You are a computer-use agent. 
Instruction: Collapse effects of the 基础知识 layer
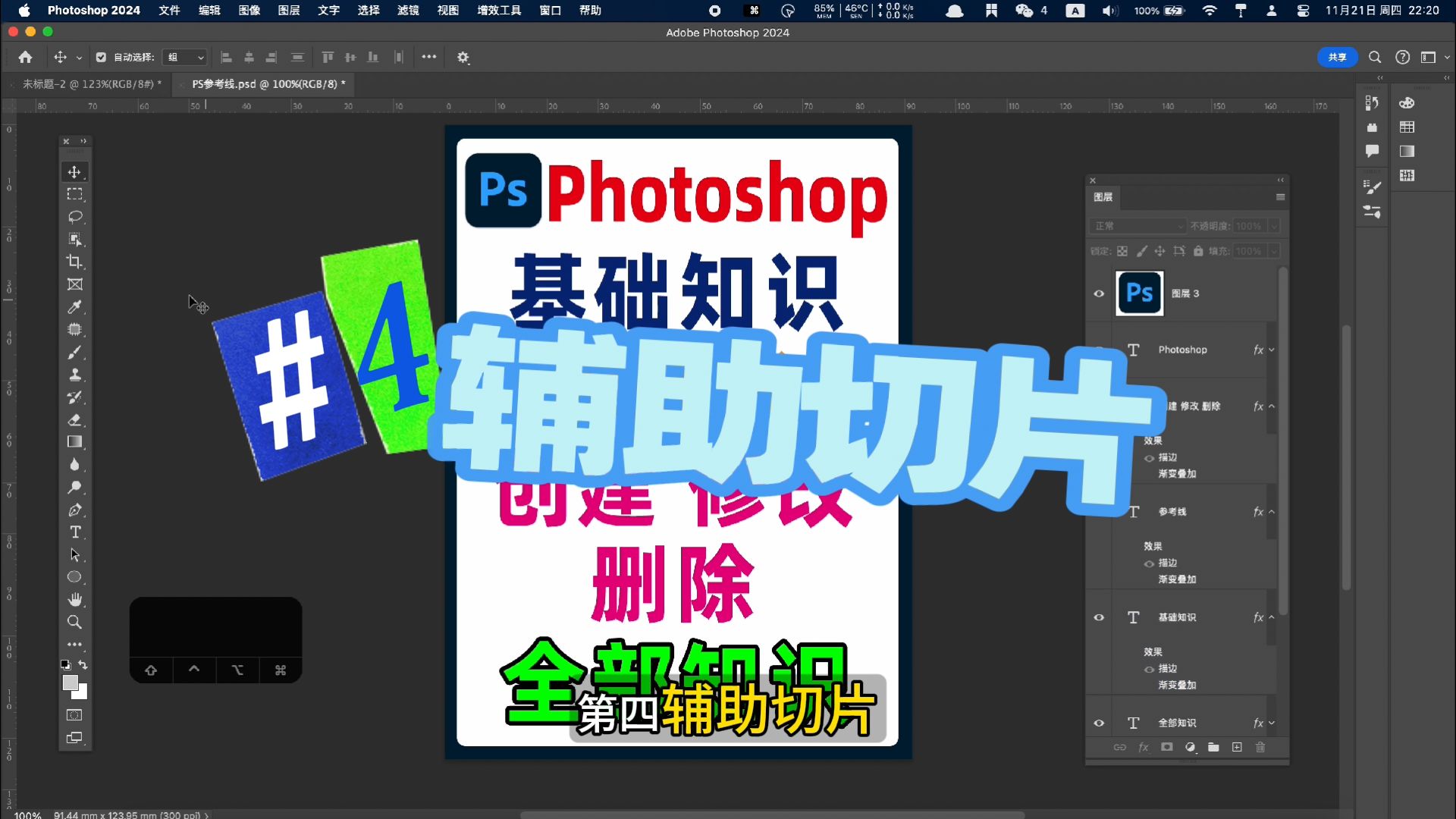click(1272, 617)
